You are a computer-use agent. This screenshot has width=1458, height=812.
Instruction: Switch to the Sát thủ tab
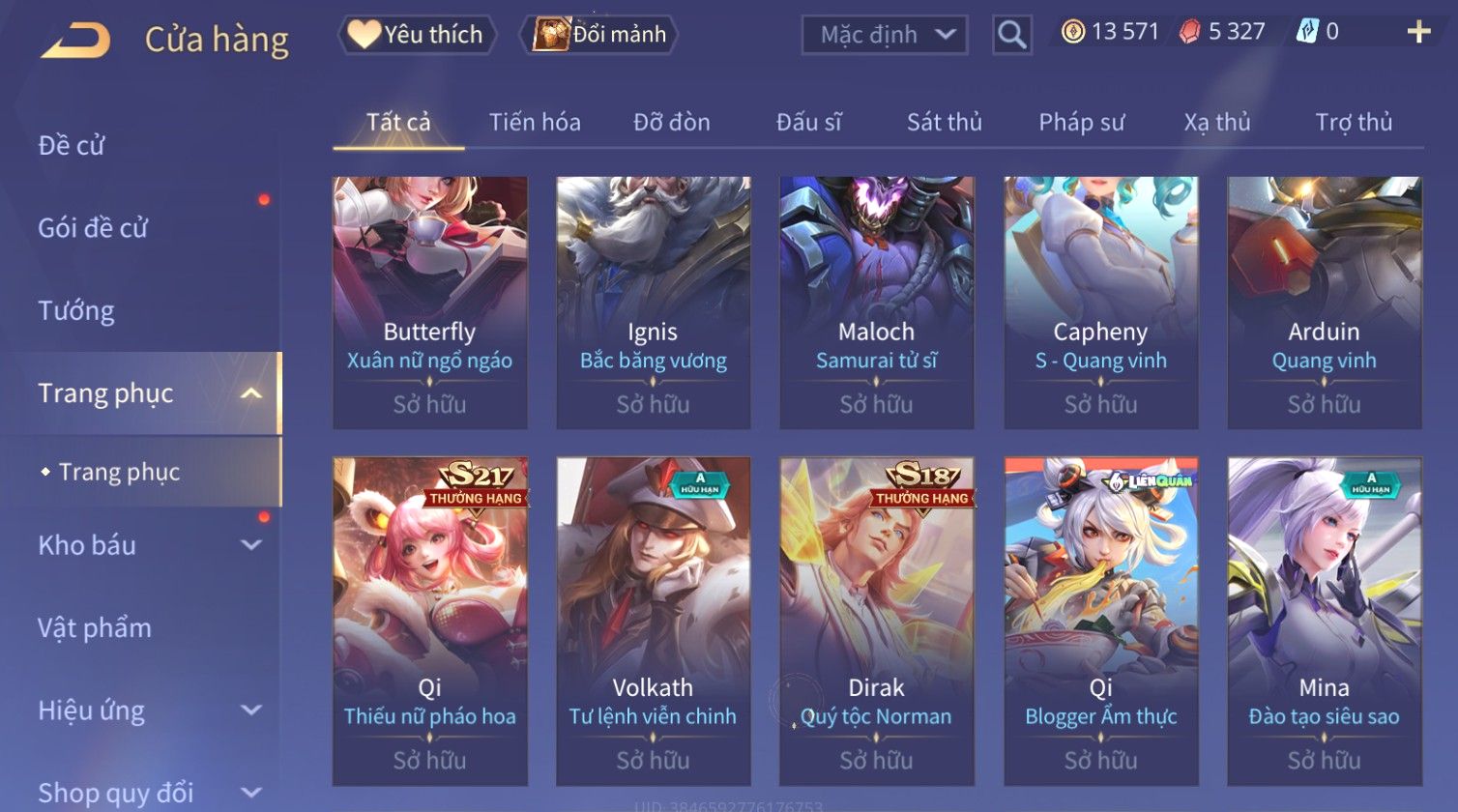[x=944, y=123]
